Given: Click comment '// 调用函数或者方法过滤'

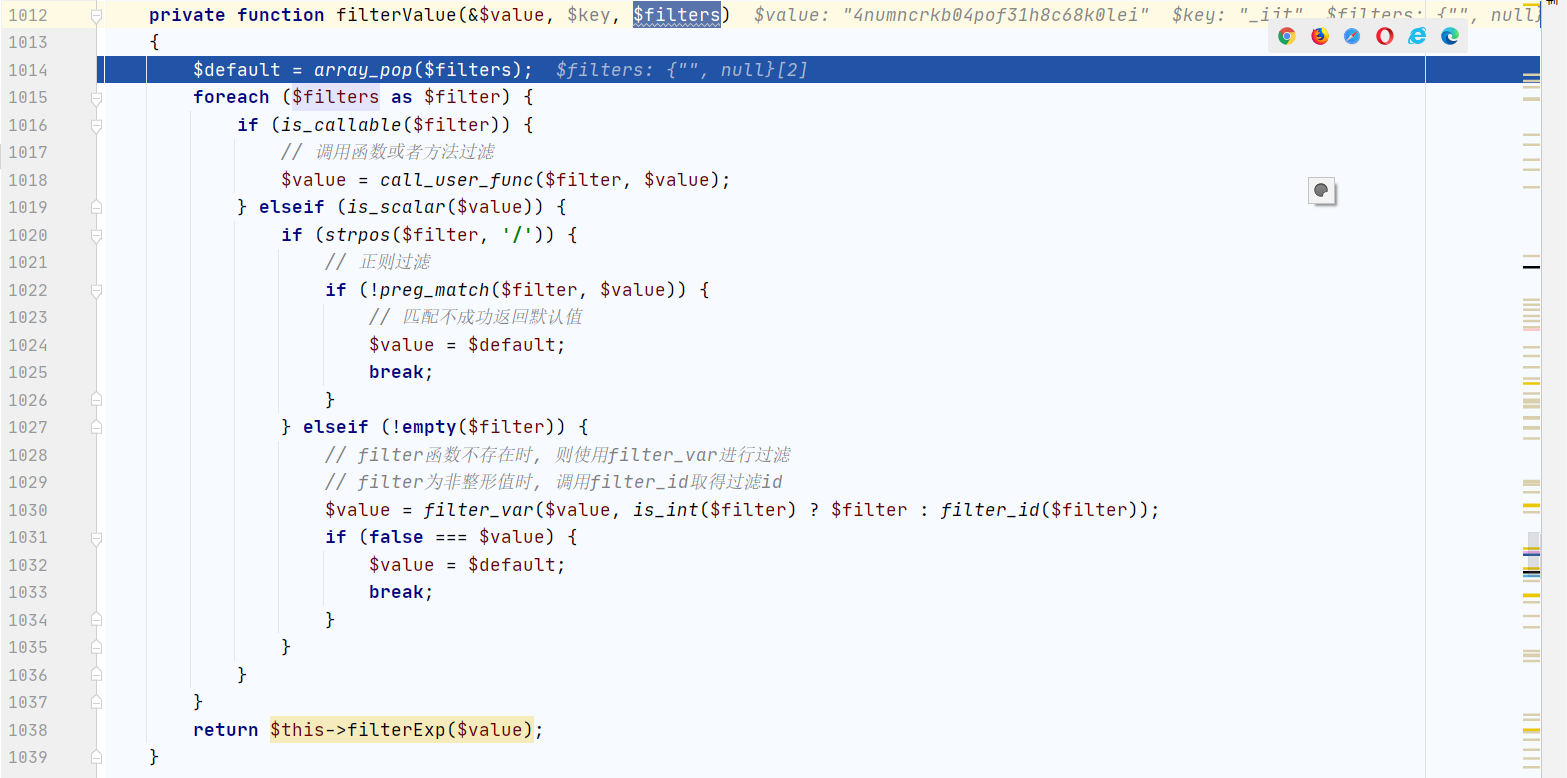Looking at the screenshot, I should (x=388, y=152).
